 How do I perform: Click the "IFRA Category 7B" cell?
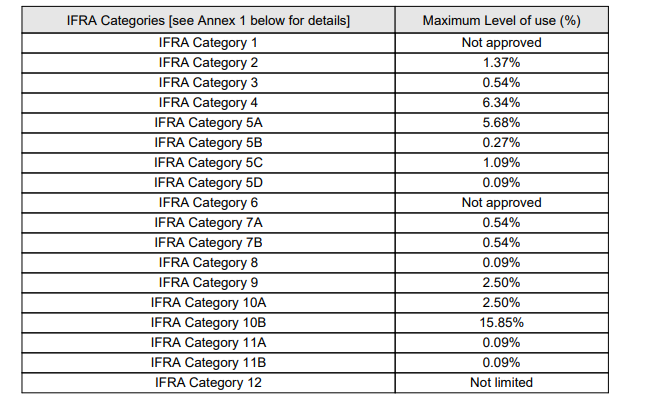208,243
